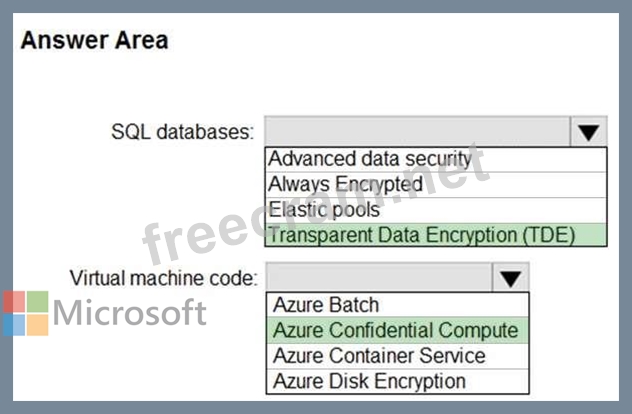Image resolution: width=632 pixels, height=414 pixels.
Task: Select Azure Batch option
Action: click(x=397, y=305)
